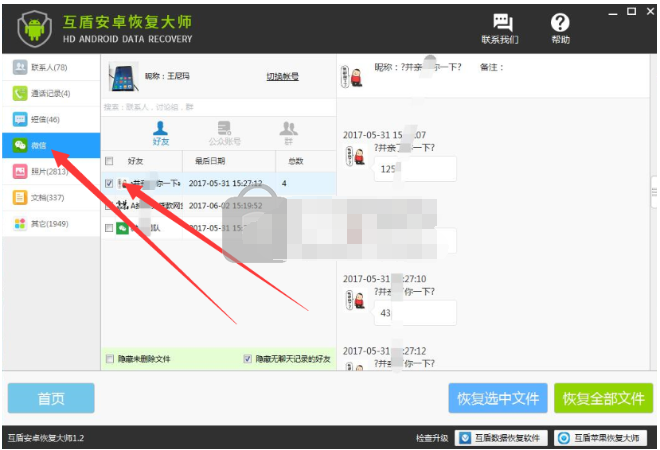Open the 其它 (Other) category
The image size is (660, 450).
click(50, 223)
